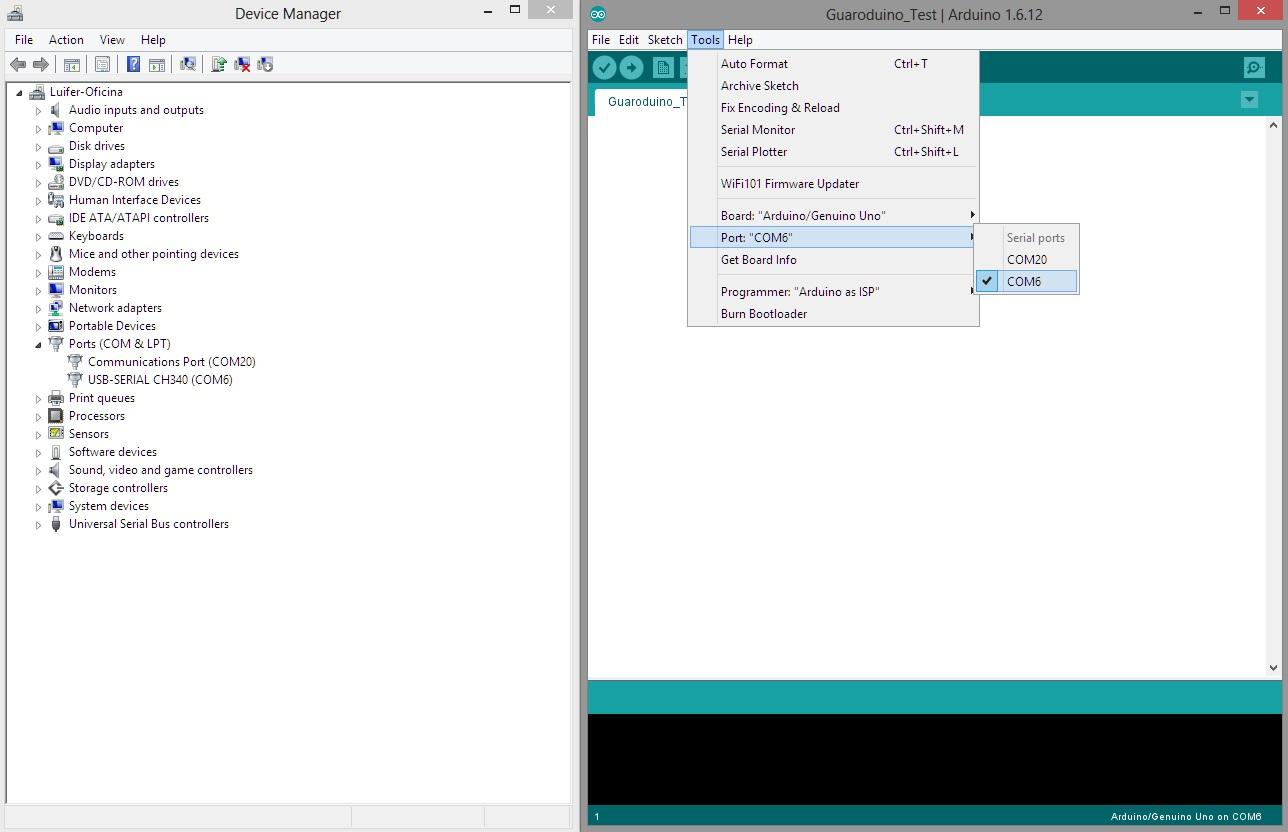Verify the sketch using the checkmark icon
Screen dimensions: 1288x832
(x=604, y=67)
